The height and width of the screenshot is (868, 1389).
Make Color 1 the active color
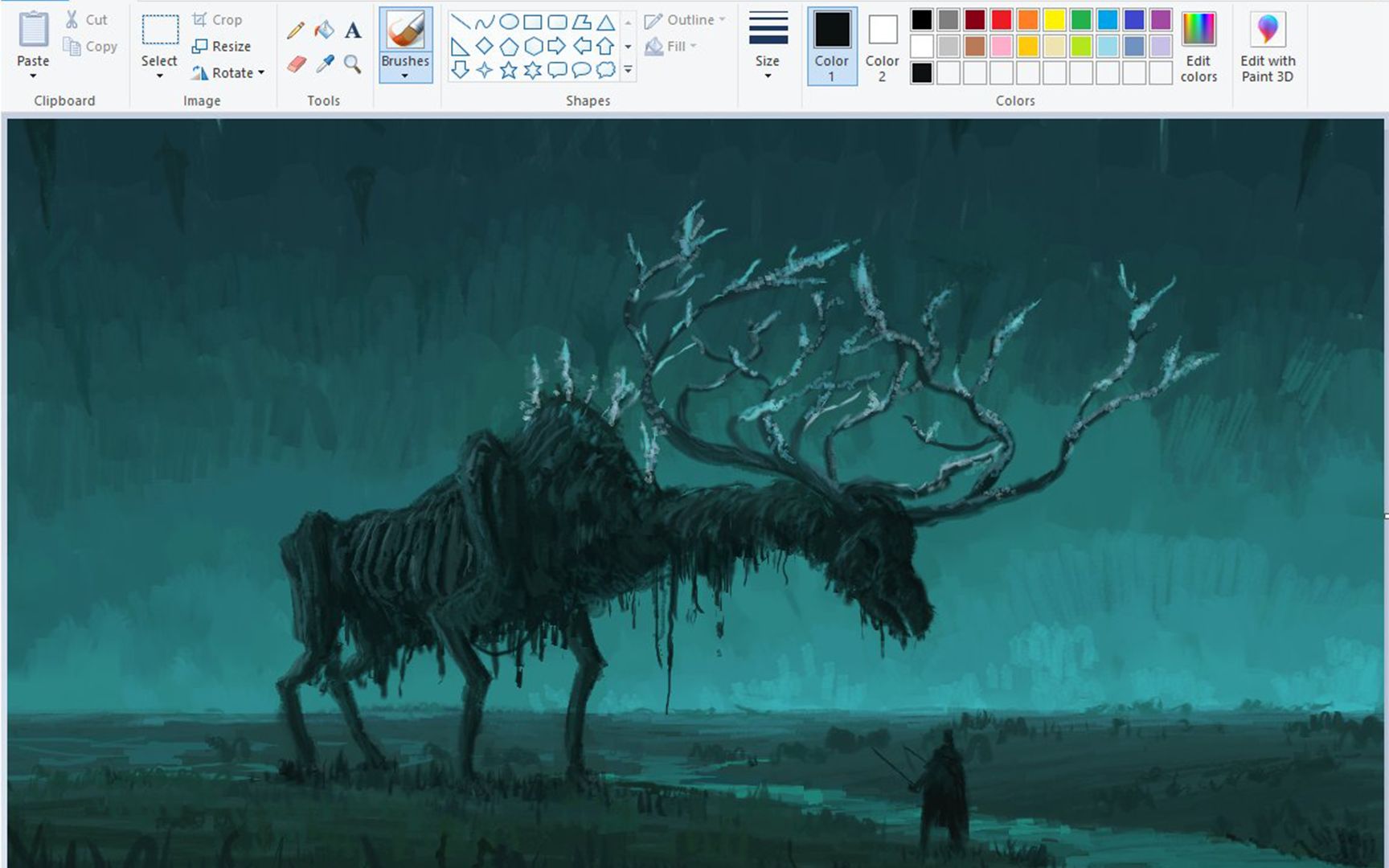832,47
